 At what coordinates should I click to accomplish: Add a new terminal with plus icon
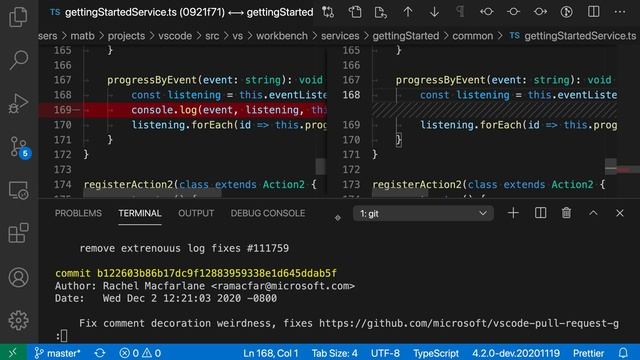point(513,213)
